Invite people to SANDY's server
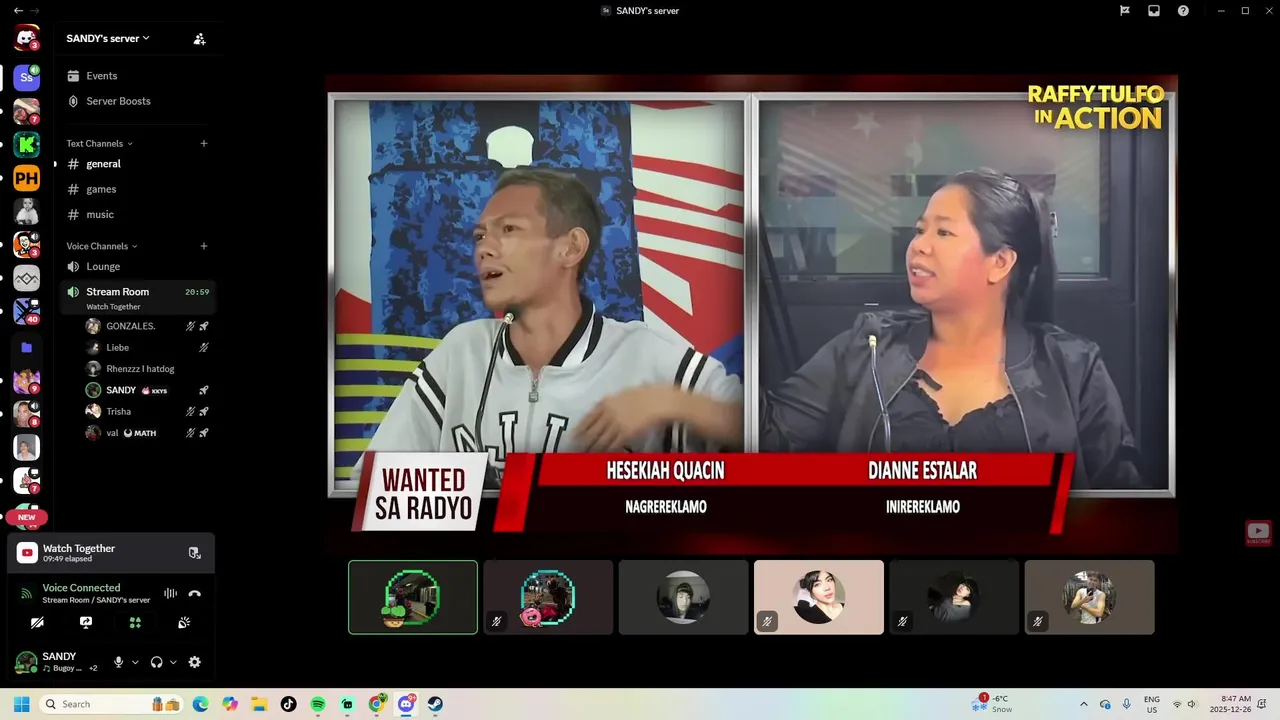The image size is (1280, 720). 199,39
